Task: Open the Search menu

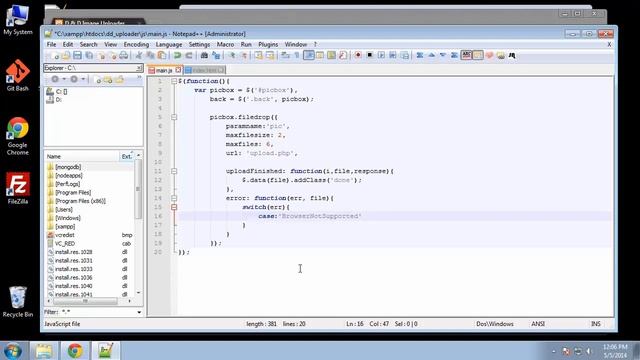Action: pos(88,44)
